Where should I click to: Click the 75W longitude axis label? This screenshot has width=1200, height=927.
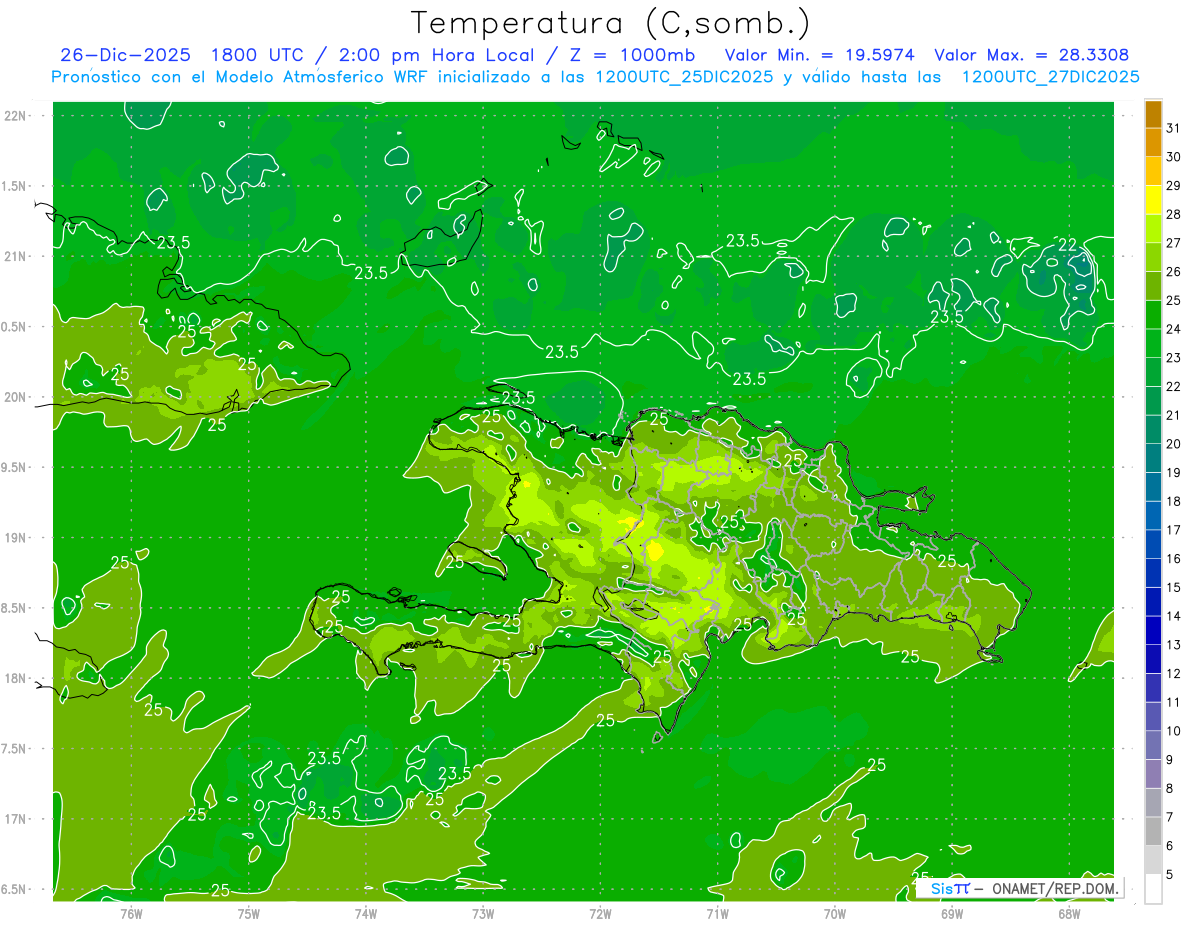pos(249,913)
